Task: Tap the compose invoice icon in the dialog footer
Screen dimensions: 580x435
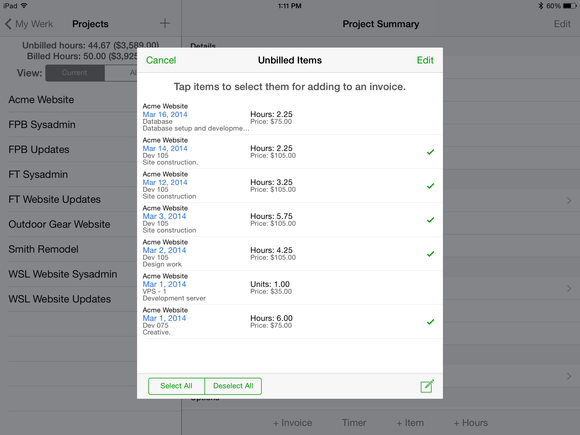Action: tap(427, 386)
